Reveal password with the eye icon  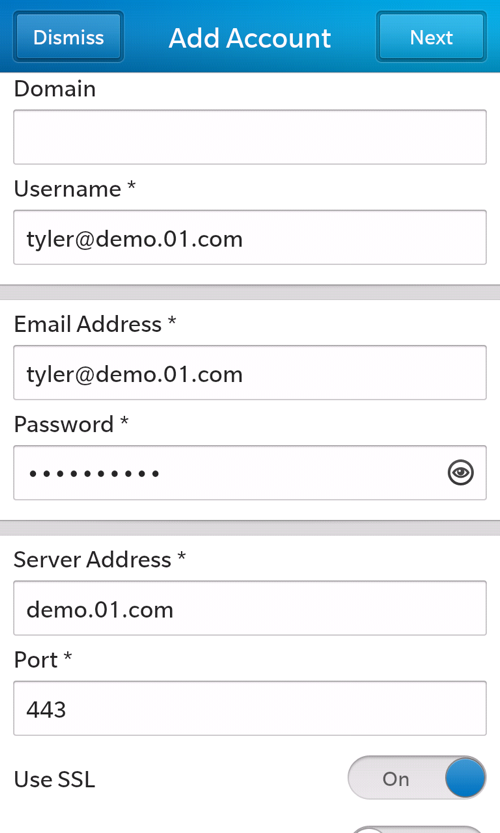click(x=460, y=472)
